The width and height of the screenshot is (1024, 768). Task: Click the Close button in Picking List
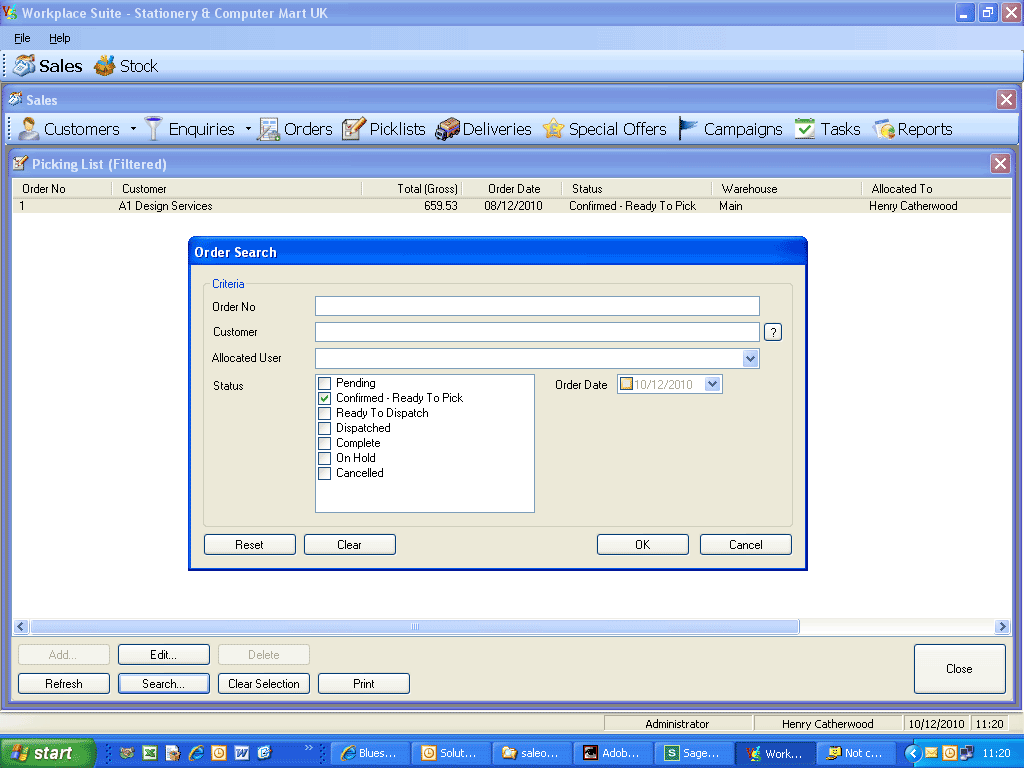959,669
